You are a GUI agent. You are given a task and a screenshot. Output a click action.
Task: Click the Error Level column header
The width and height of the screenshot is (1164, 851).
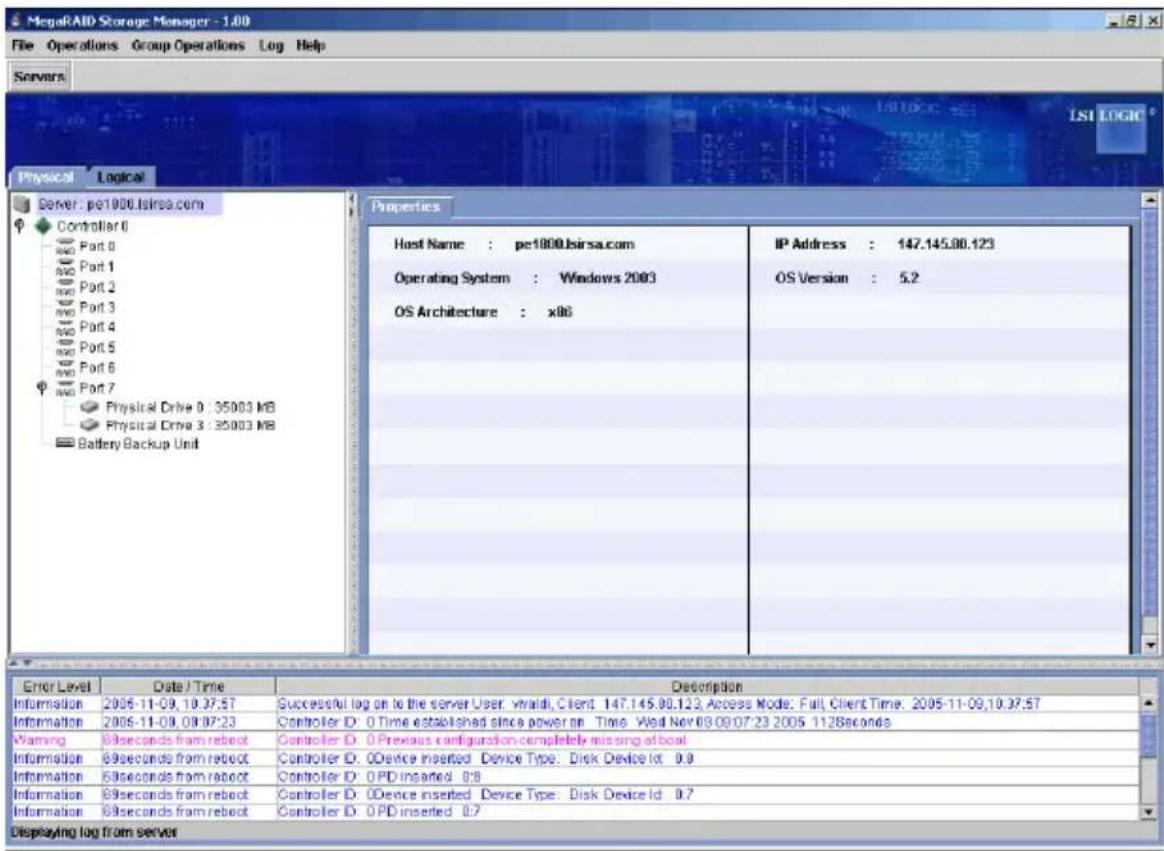[x=56, y=687]
